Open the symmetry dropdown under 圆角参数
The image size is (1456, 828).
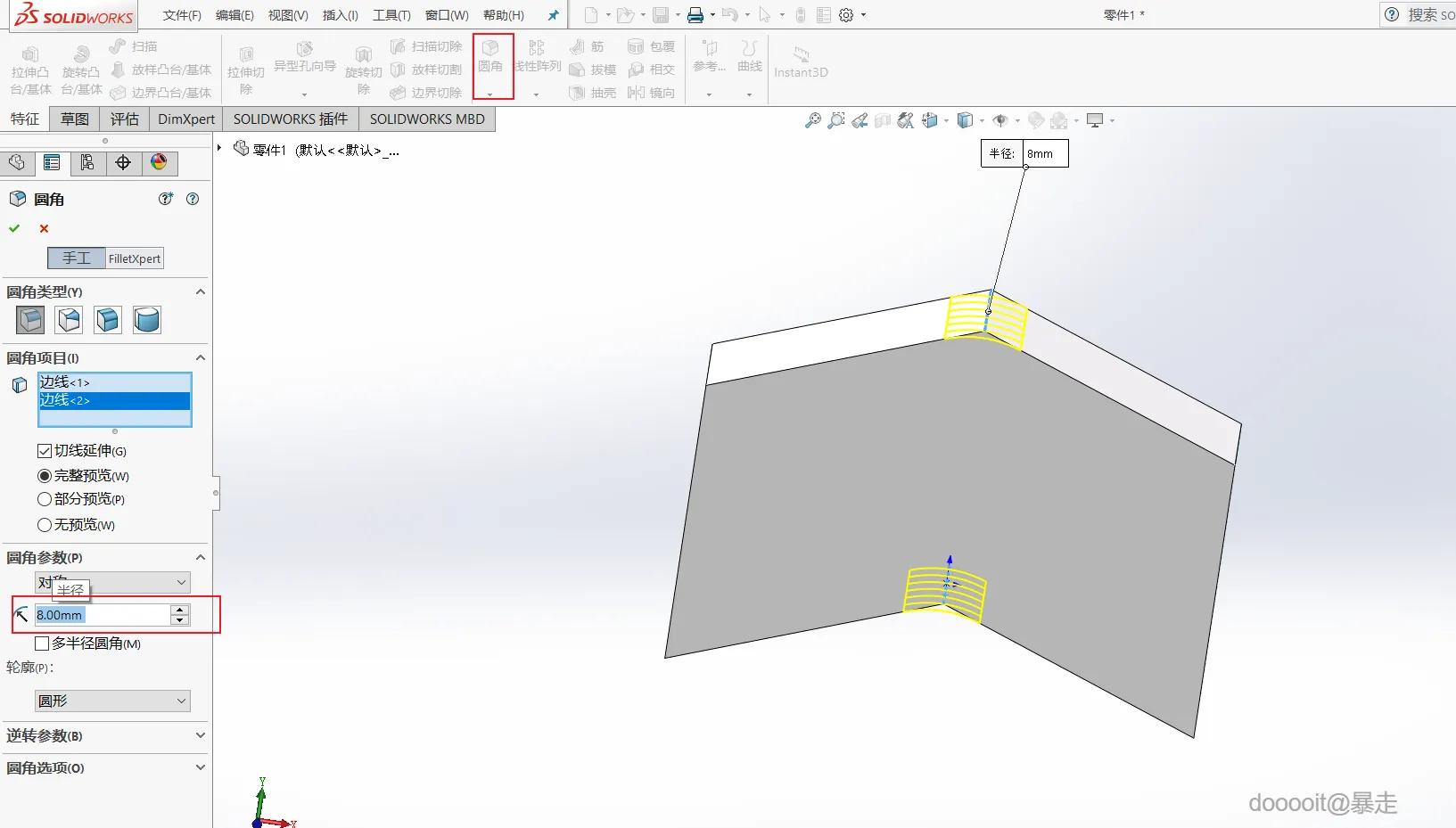112,582
